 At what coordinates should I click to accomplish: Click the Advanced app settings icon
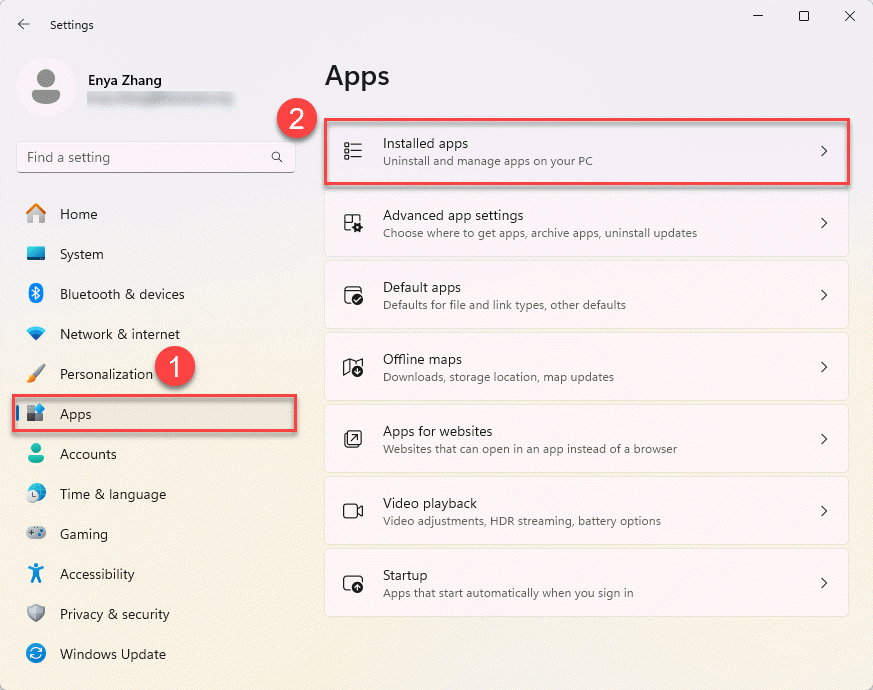tap(353, 223)
